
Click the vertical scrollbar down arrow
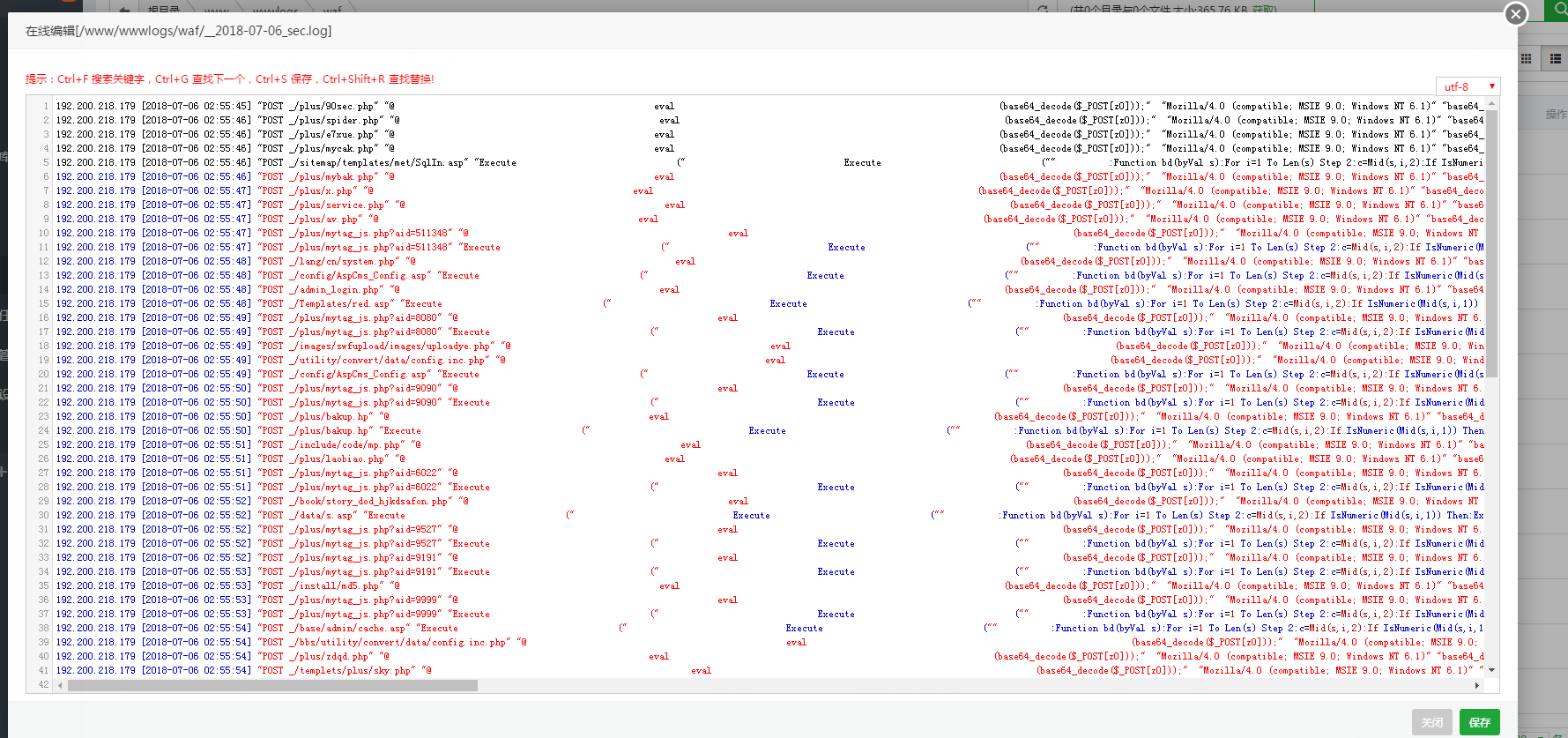click(x=1492, y=670)
